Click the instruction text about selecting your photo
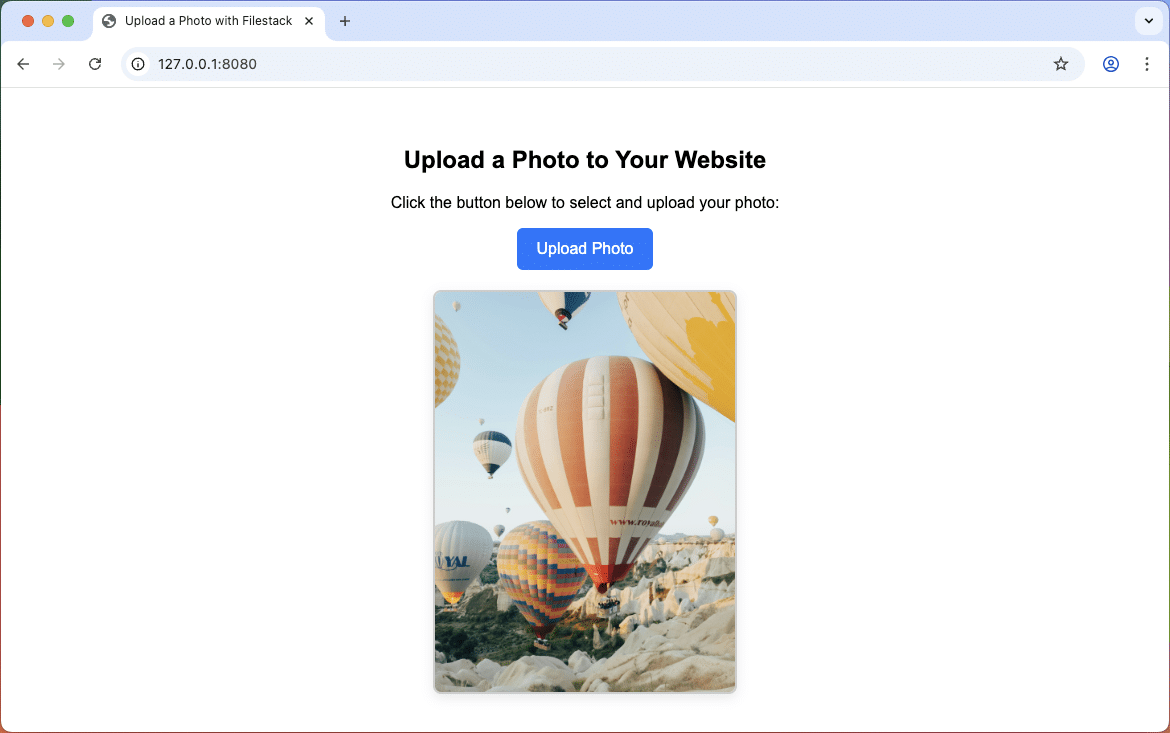The image size is (1170, 733). [x=584, y=202]
